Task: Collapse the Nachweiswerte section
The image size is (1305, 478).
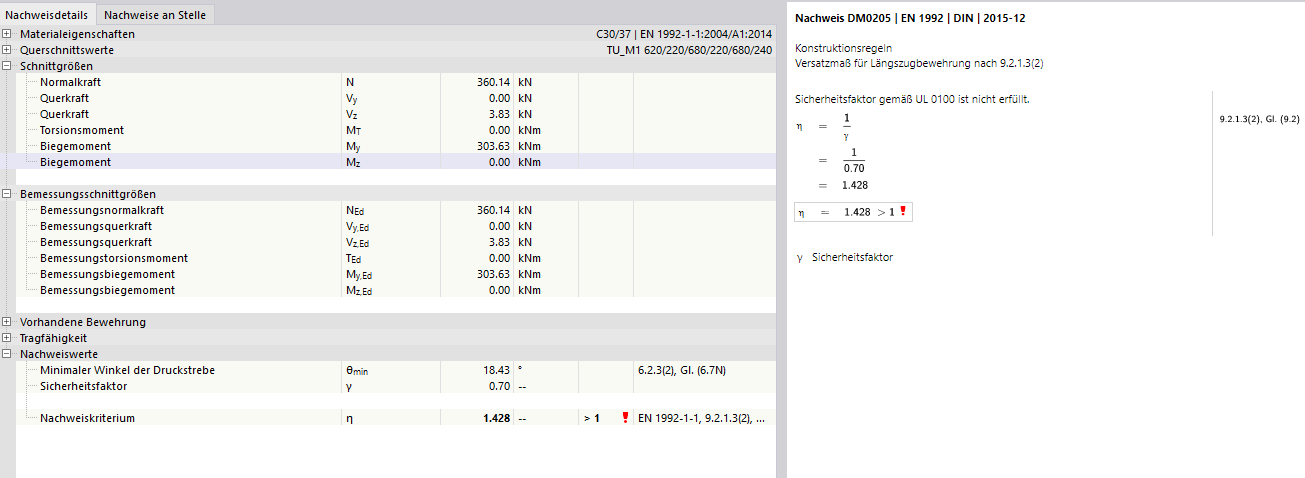Action: 8,354
